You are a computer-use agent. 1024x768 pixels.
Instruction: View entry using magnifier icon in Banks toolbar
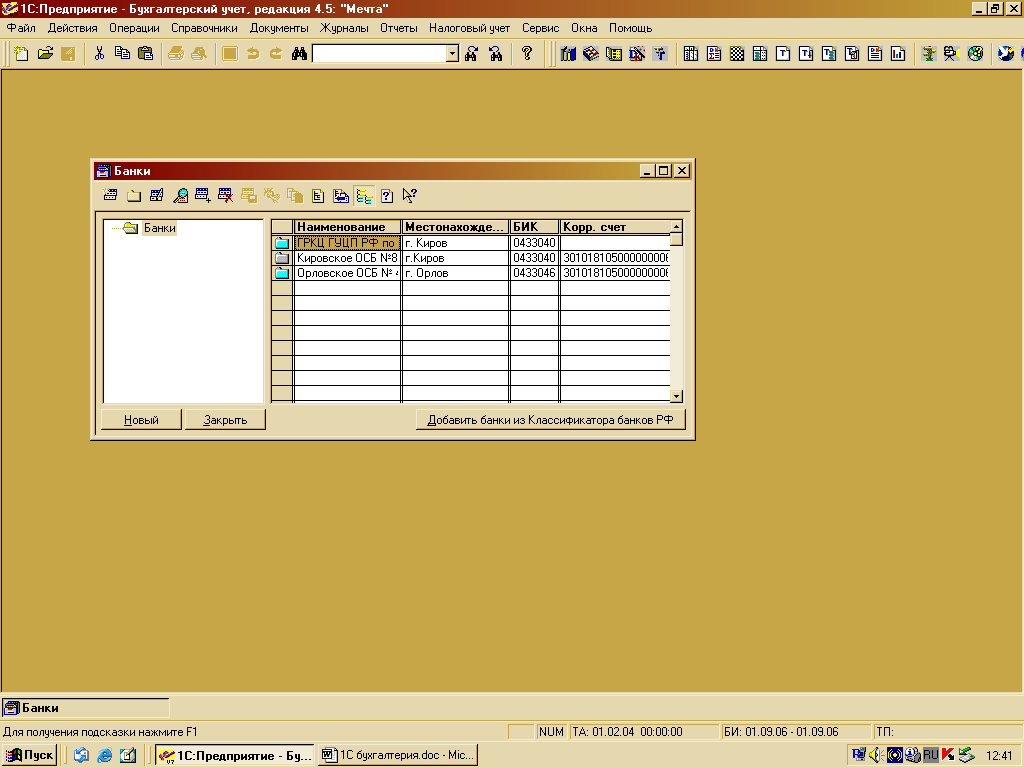180,195
